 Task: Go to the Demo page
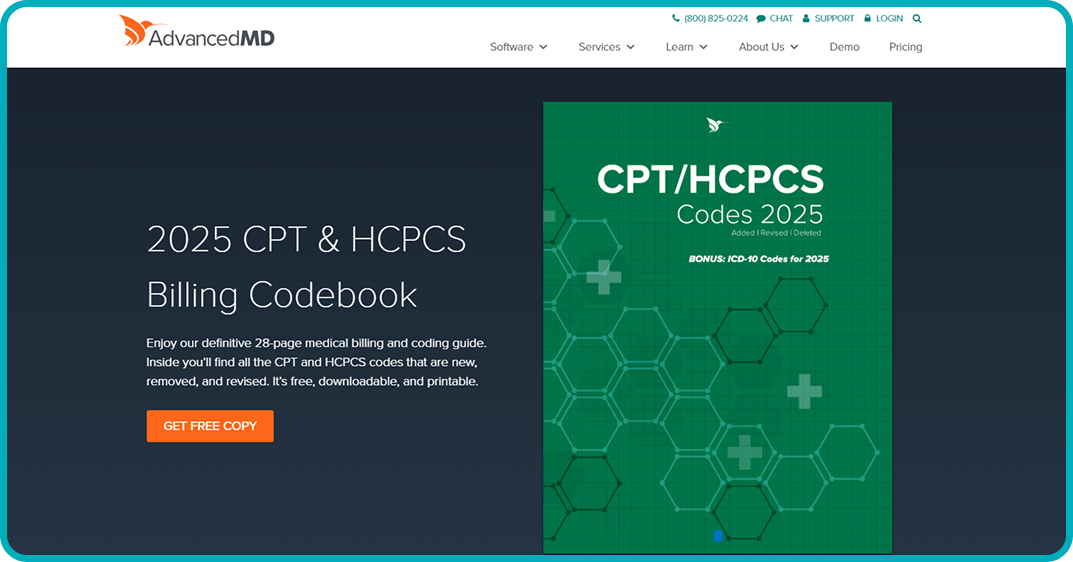coord(844,47)
